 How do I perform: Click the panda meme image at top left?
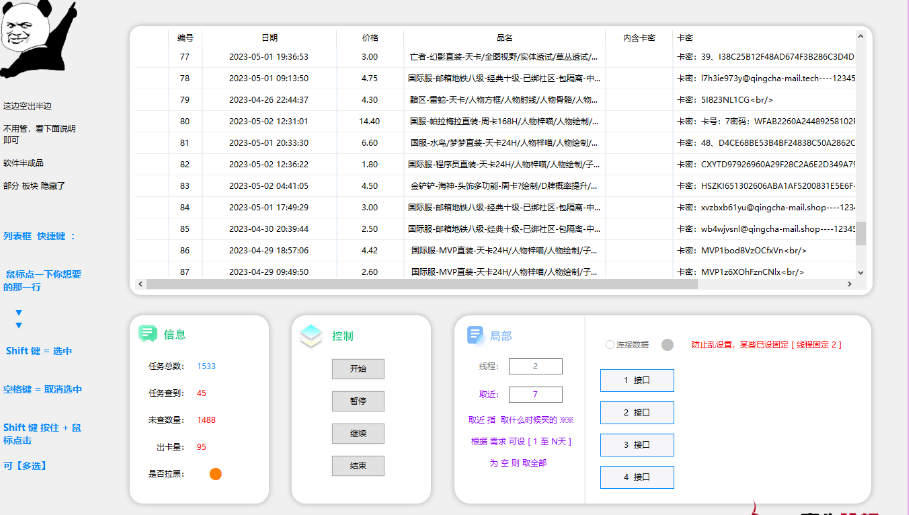pyautogui.click(x=30, y=35)
